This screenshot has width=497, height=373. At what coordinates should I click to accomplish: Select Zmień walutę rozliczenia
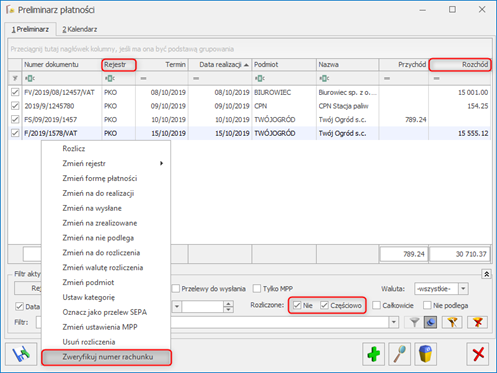click(x=106, y=267)
